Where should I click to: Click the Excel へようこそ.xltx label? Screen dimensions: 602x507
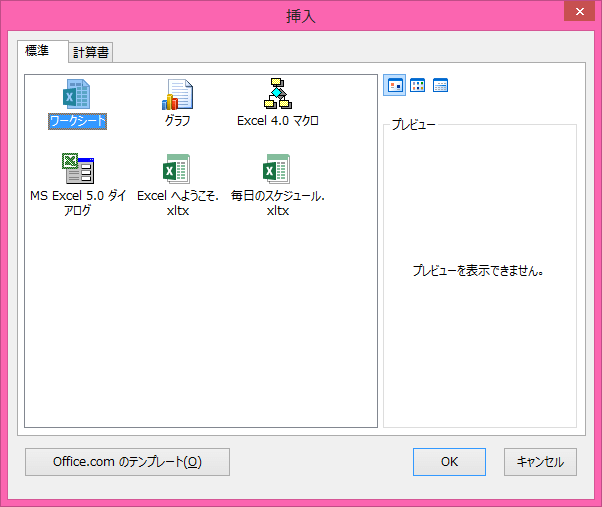pos(178,203)
